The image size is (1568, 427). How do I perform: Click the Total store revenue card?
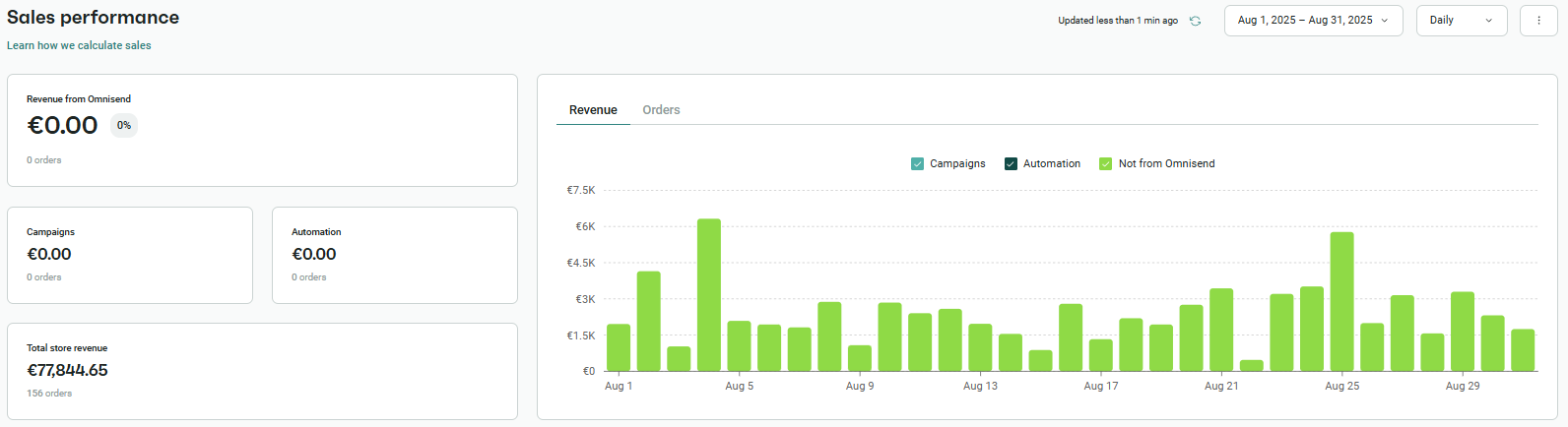pyautogui.click(x=262, y=371)
